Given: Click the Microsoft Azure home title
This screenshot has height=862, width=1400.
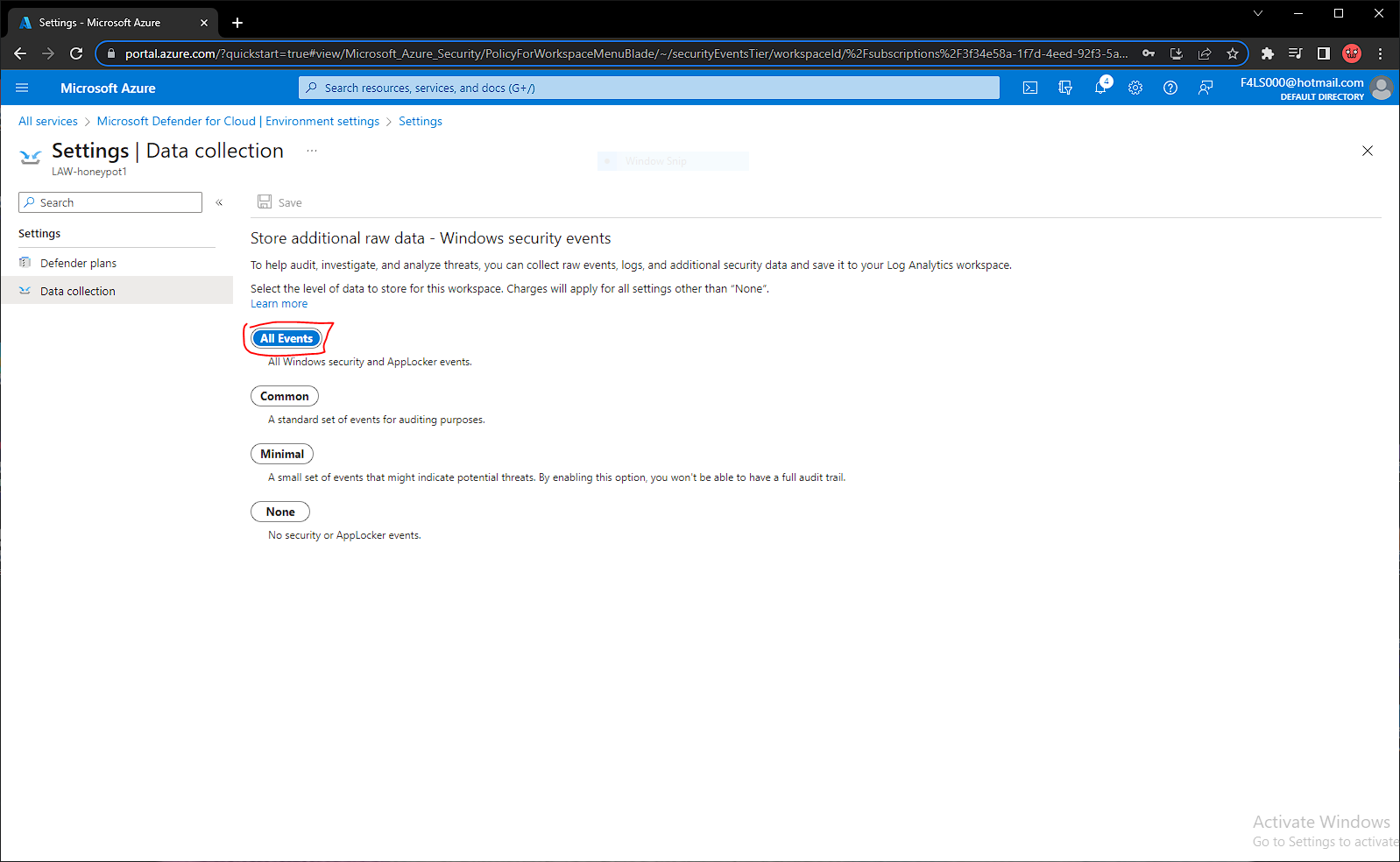Looking at the screenshot, I should click(x=108, y=88).
